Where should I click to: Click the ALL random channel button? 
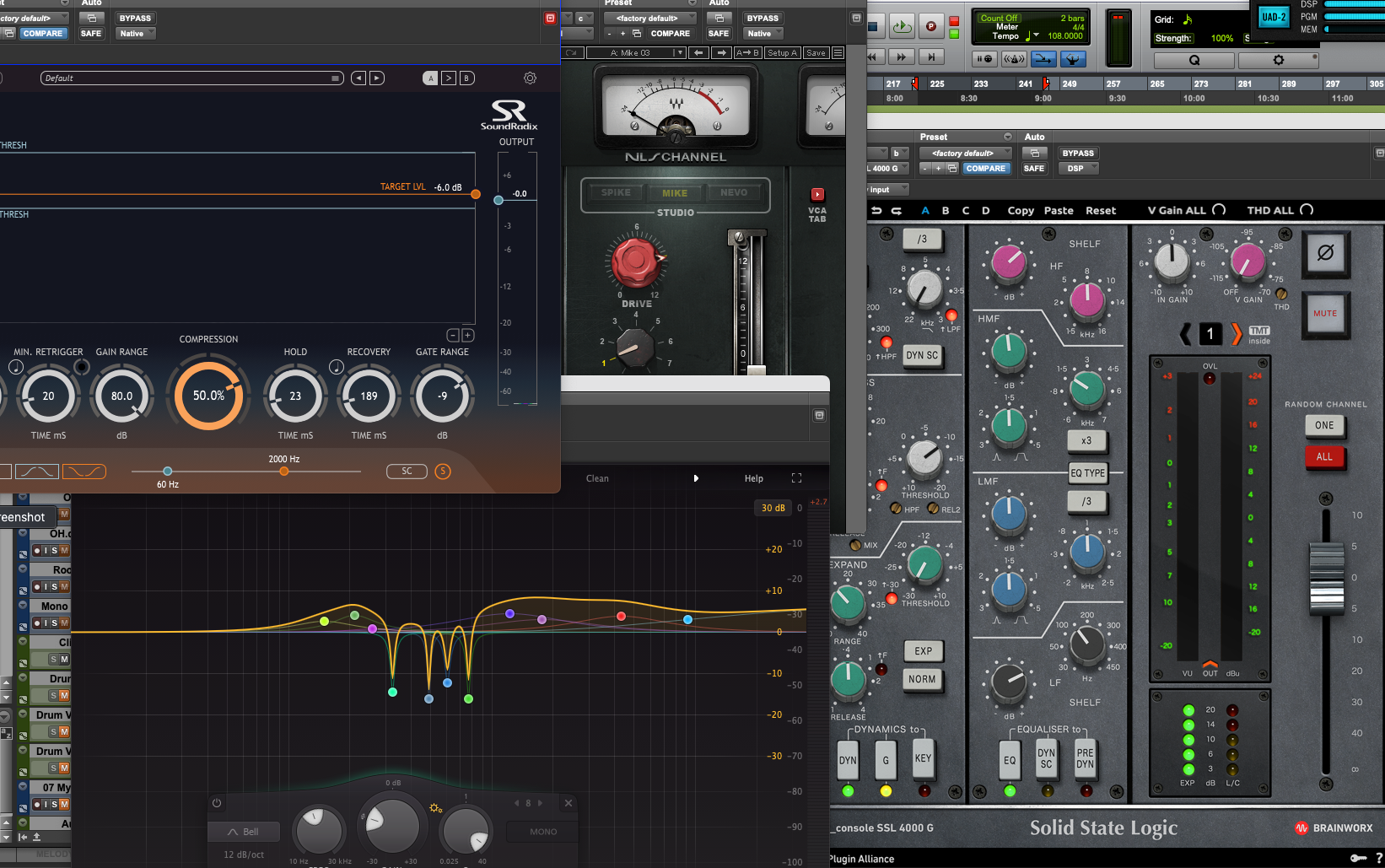tap(1324, 457)
